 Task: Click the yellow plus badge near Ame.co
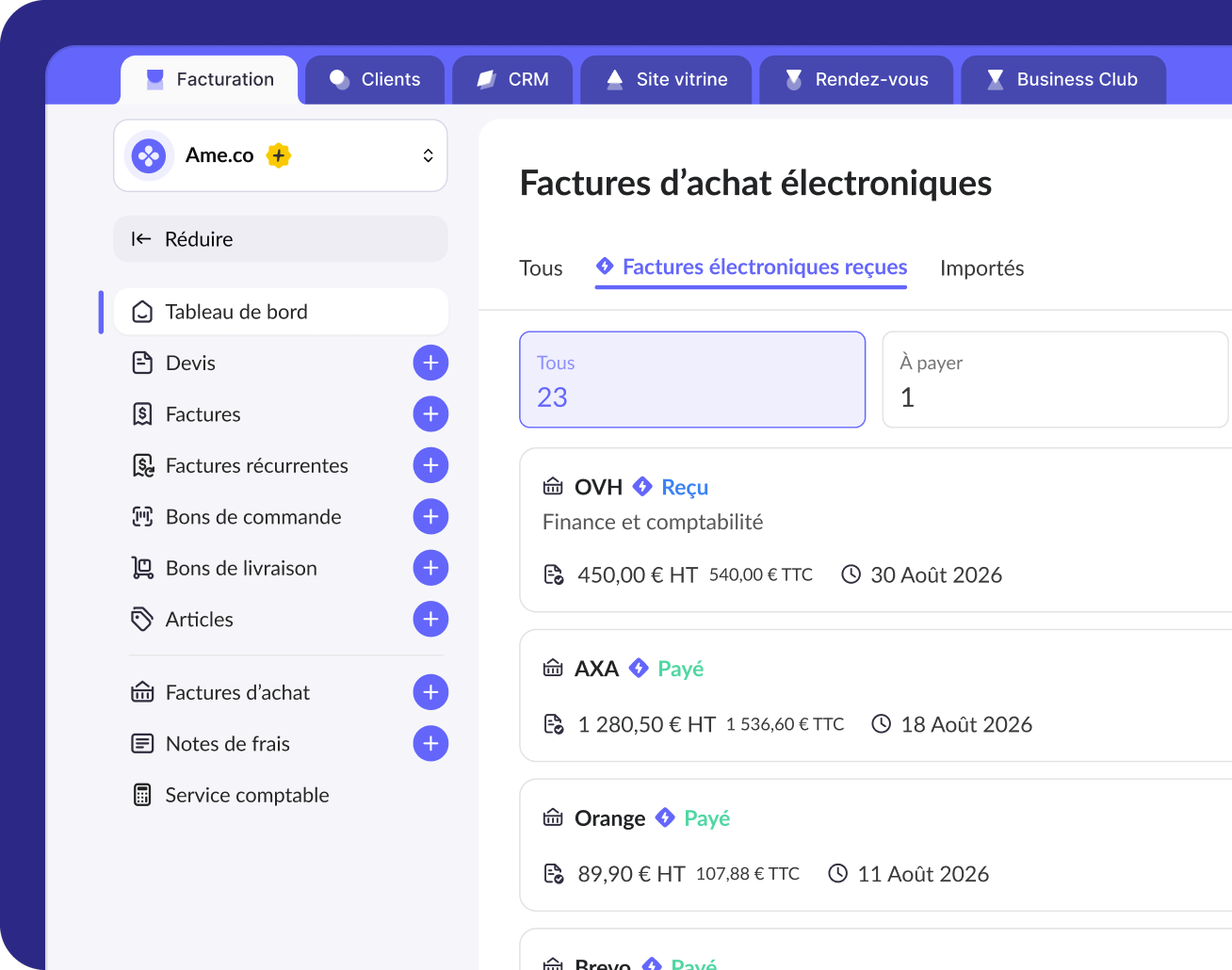(279, 155)
